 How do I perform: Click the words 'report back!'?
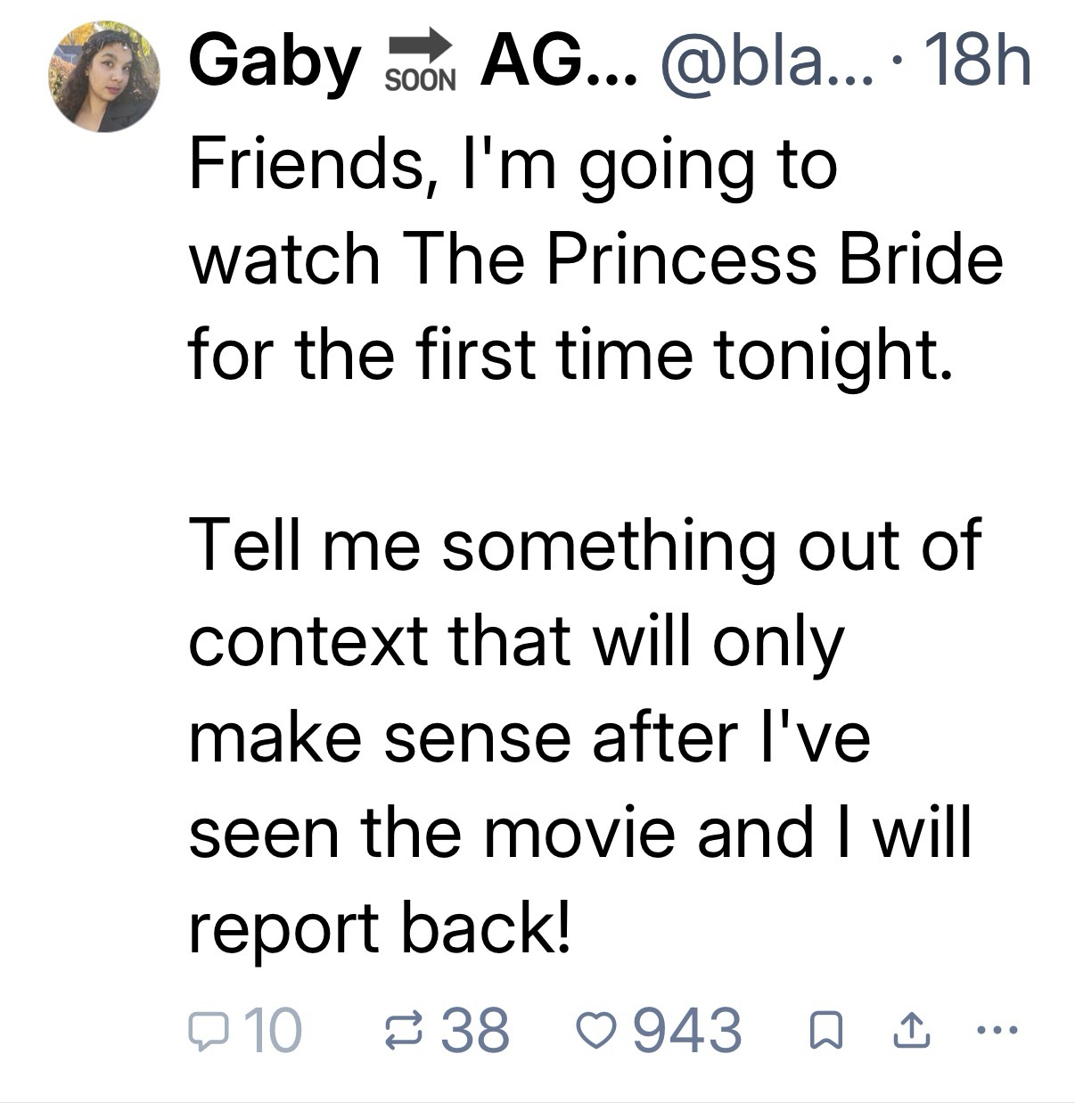tap(378, 927)
